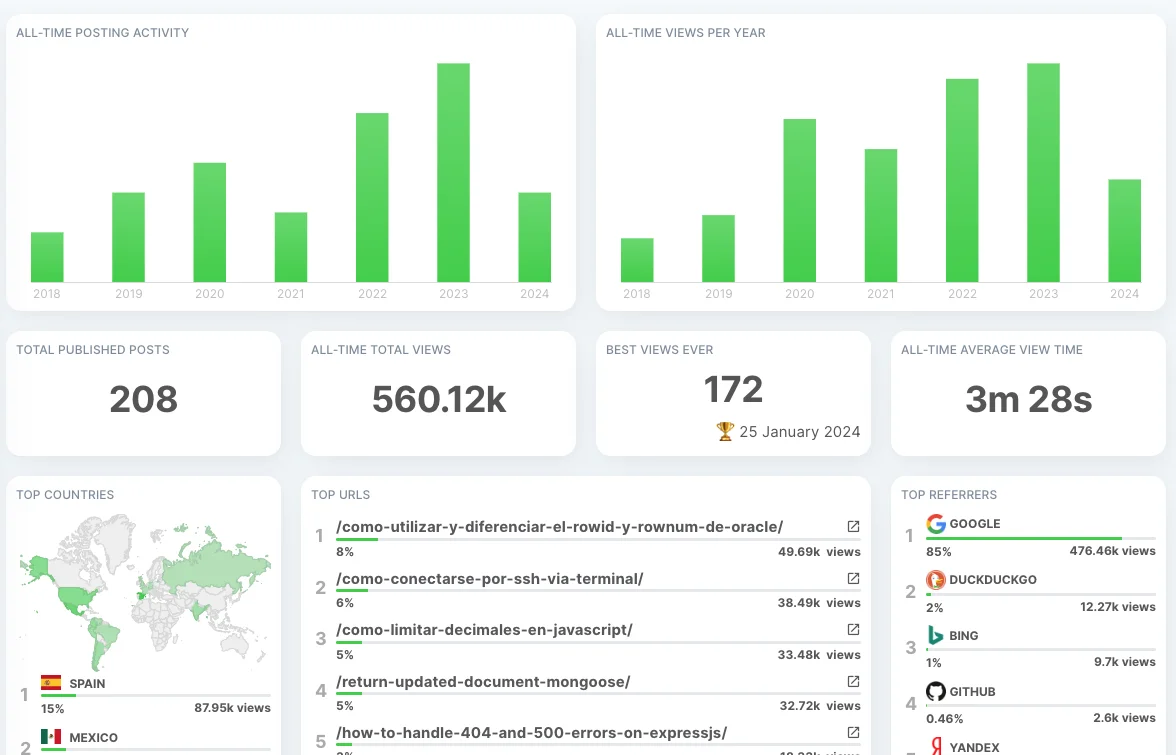Image resolution: width=1176 pixels, height=755 pixels.
Task: Open external link for the JavaScript decimals post
Action: [x=852, y=629]
